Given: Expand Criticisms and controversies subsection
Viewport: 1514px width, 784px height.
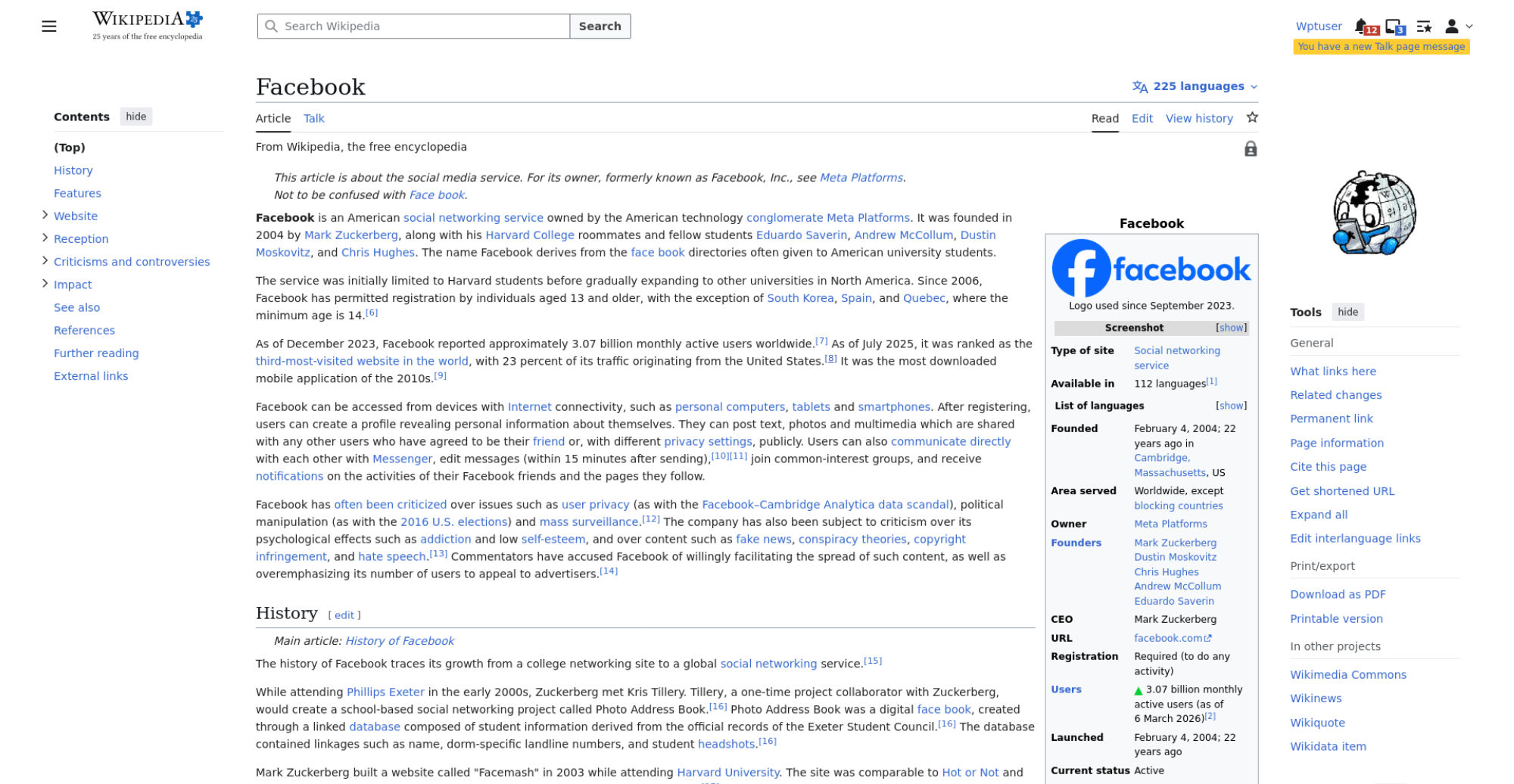Looking at the screenshot, I should [x=45, y=261].
